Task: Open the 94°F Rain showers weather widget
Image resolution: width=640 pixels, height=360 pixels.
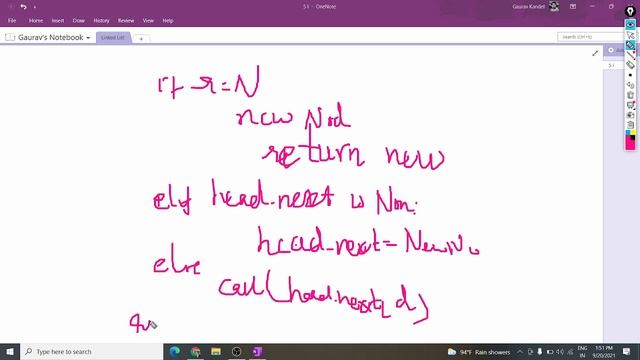Action: click(x=479, y=352)
